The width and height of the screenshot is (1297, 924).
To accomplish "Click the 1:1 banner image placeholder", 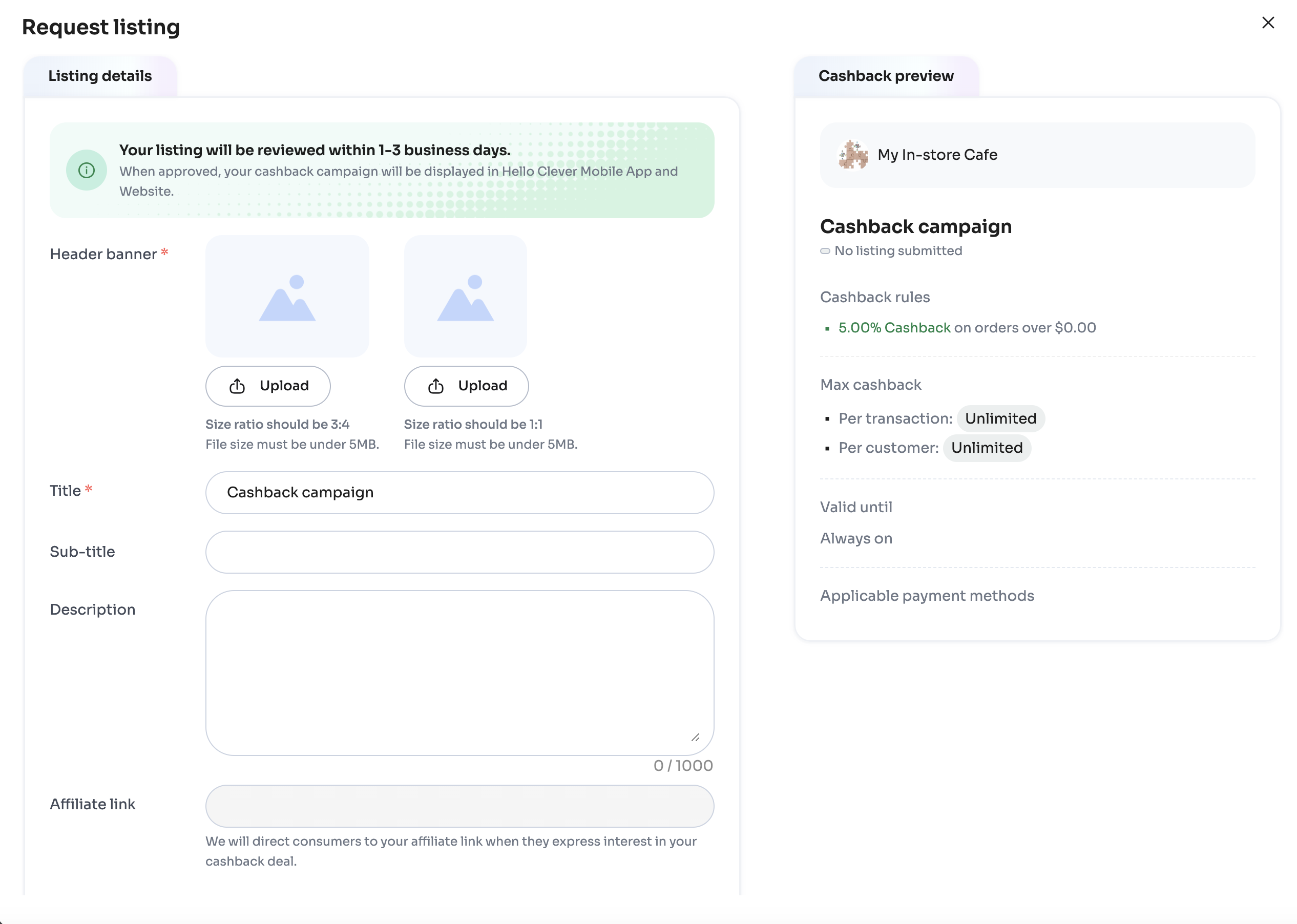I will pos(465,297).
